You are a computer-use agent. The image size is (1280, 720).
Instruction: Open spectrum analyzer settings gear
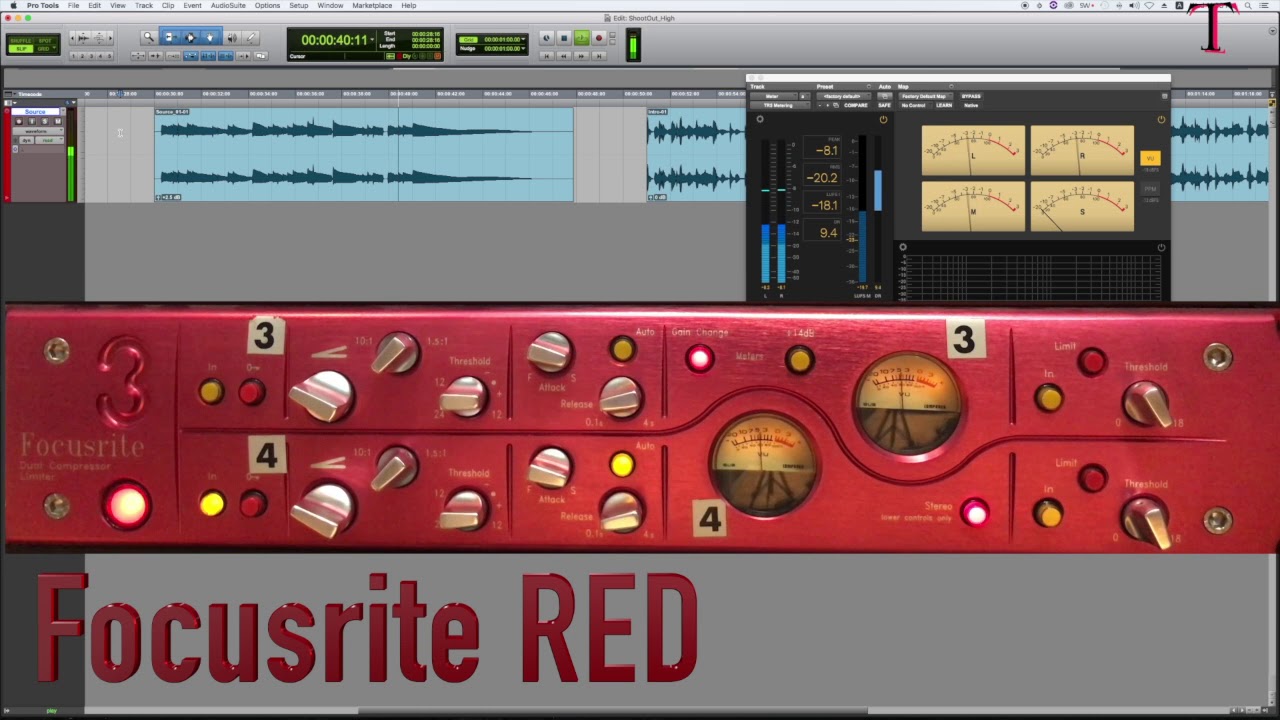902,247
